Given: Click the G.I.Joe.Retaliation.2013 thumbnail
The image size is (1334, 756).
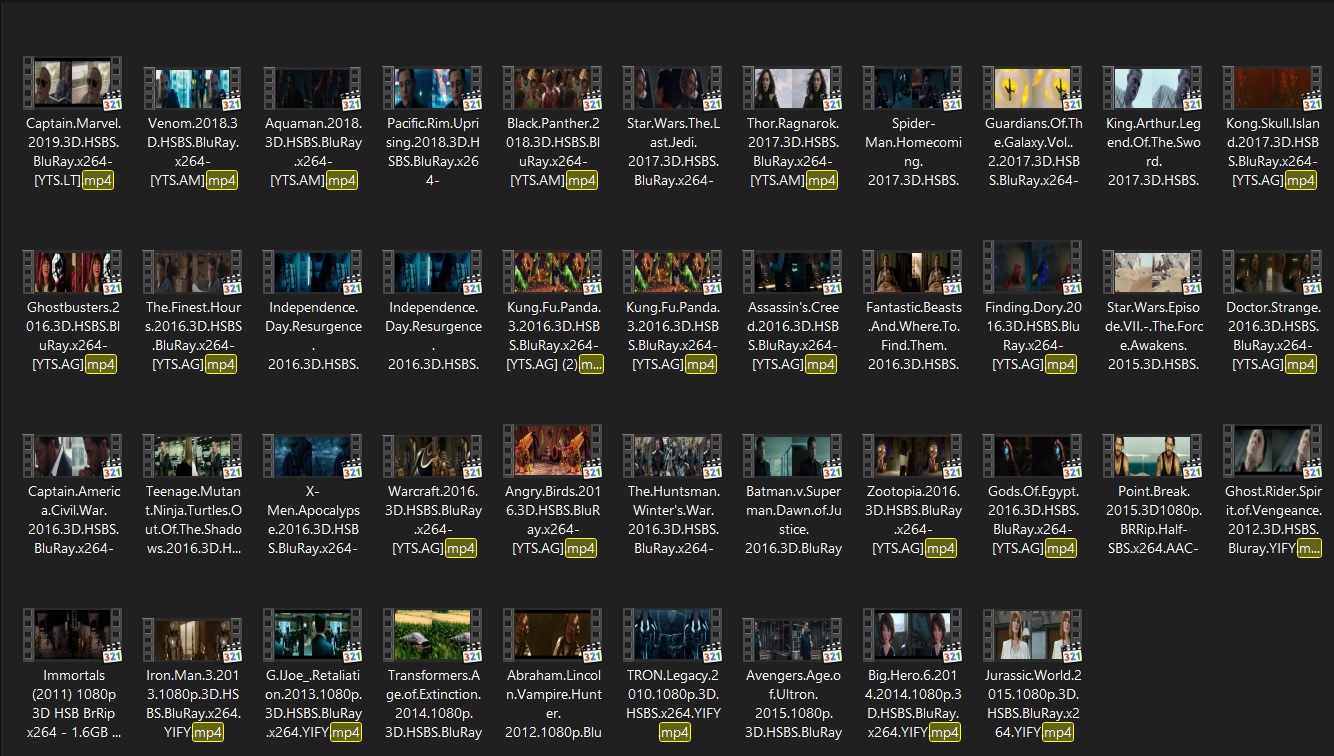Looking at the screenshot, I should tap(312, 635).
